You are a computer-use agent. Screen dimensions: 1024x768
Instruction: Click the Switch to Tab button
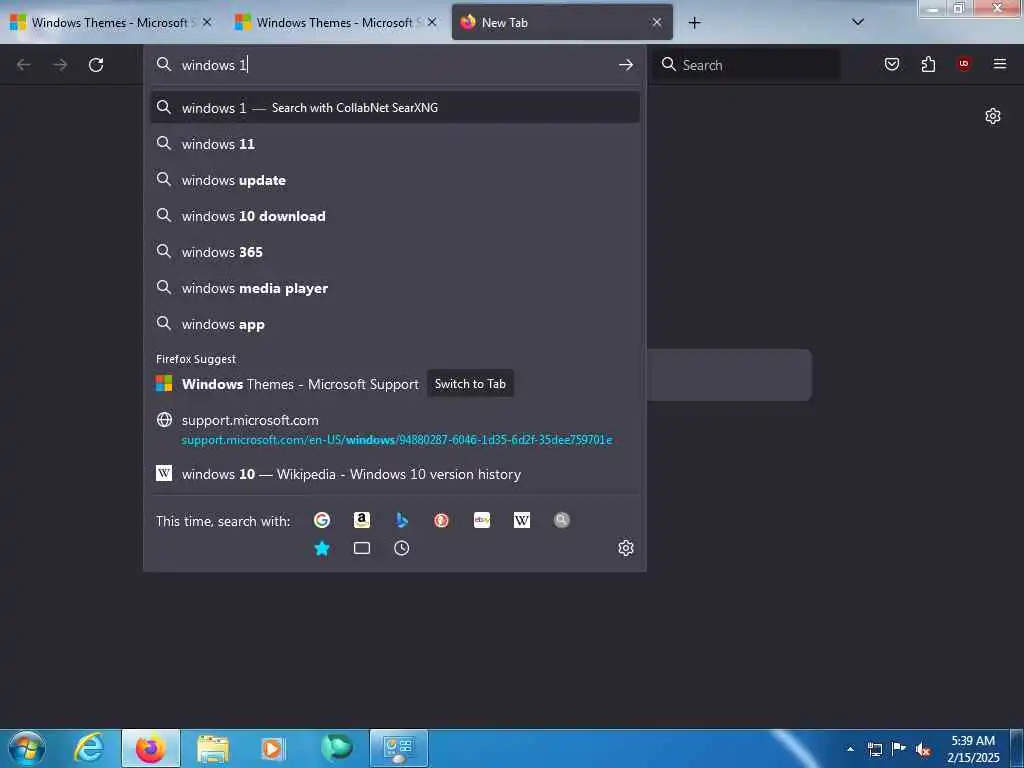[x=470, y=384]
